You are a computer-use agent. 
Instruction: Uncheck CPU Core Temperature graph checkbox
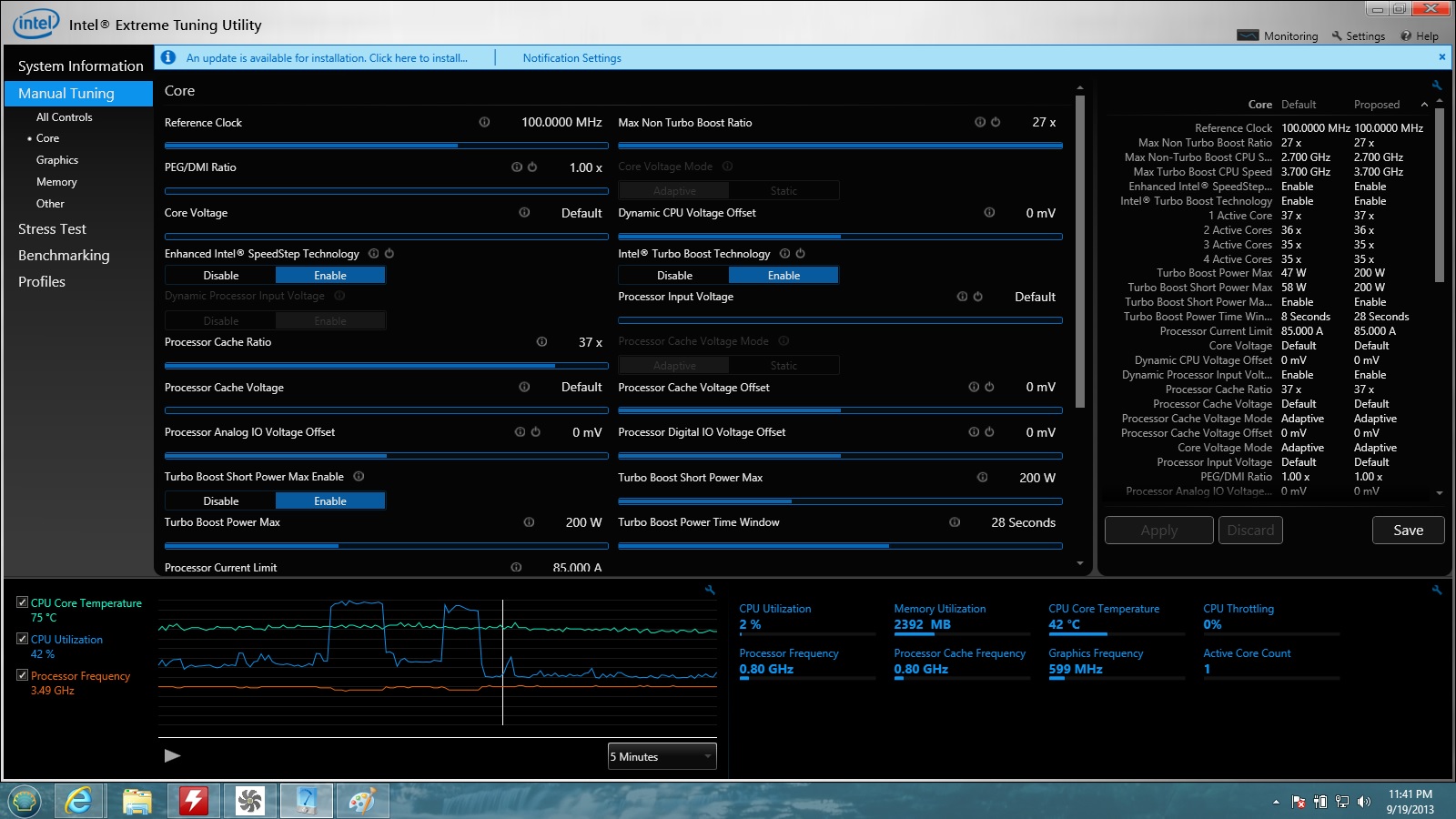[x=22, y=602]
